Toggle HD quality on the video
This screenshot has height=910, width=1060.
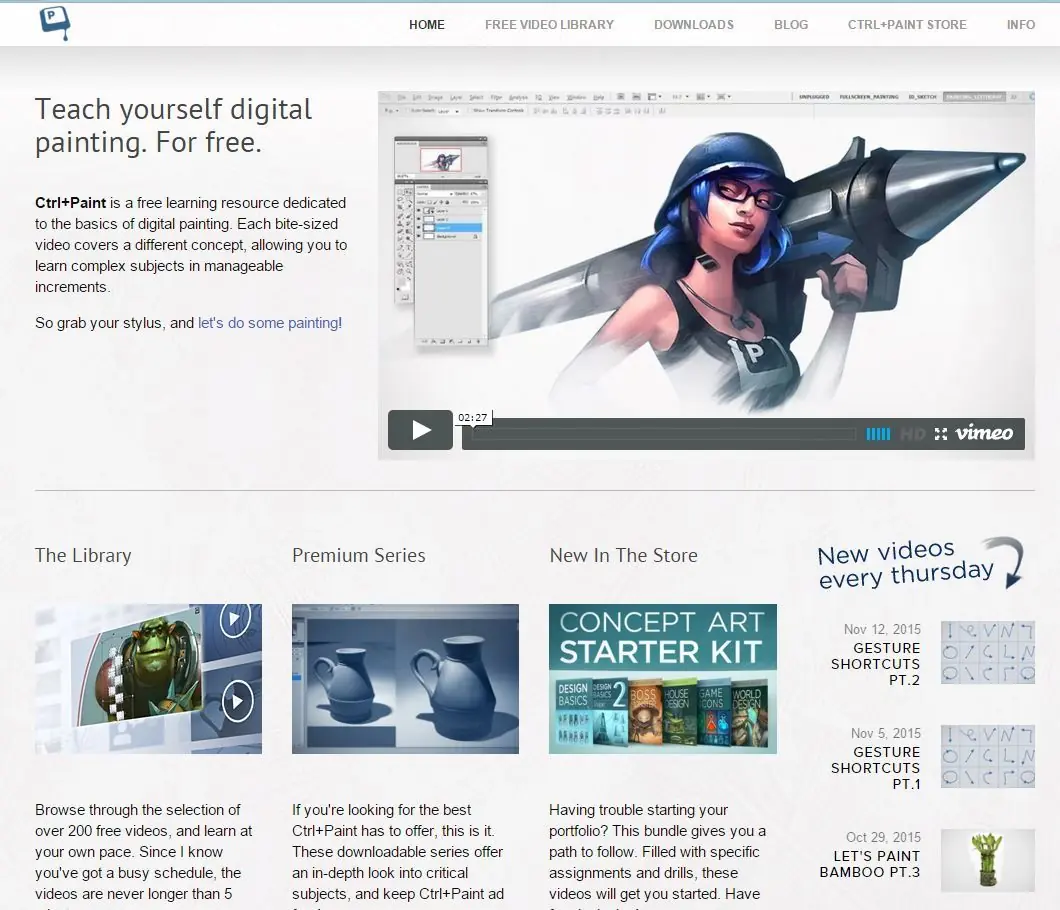point(913,434)
